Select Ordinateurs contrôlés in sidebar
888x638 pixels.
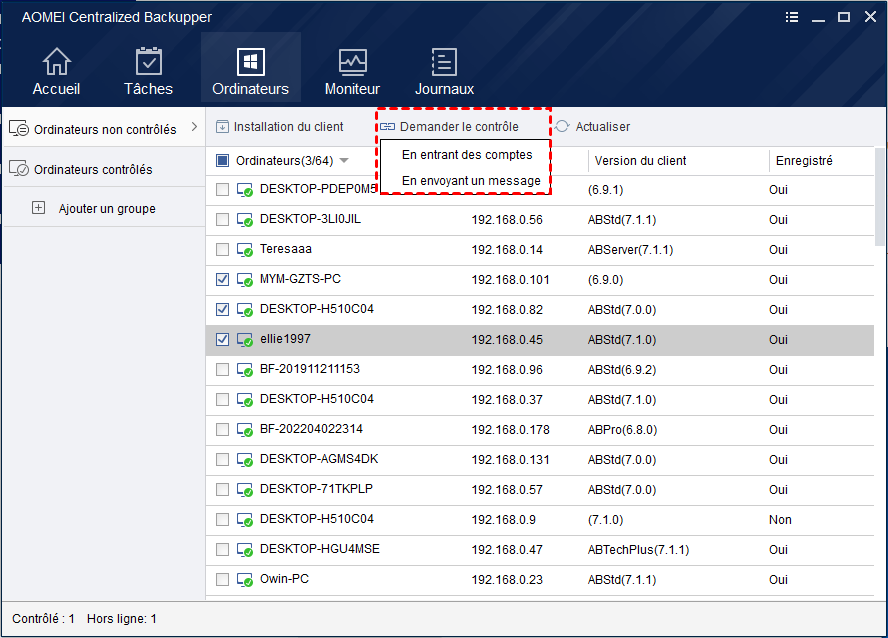[x=93, y=169]
